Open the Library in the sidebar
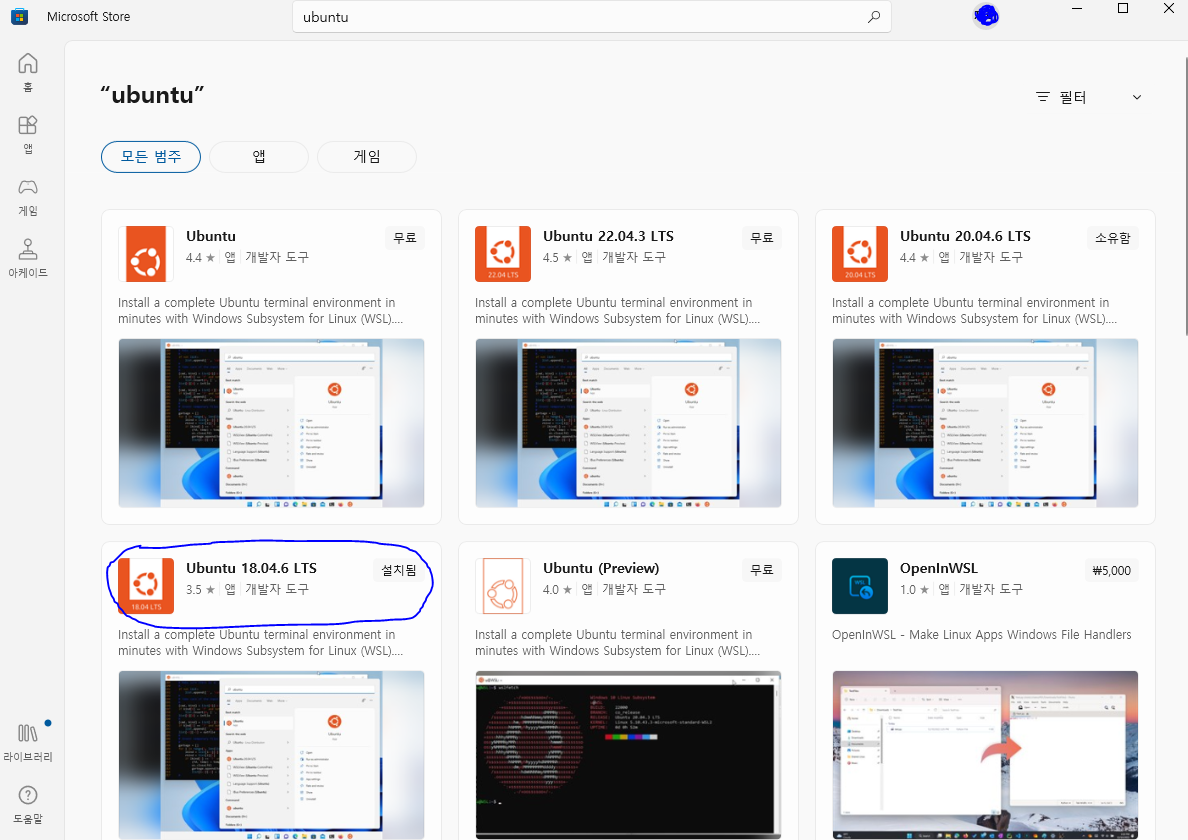 point(28,742)
